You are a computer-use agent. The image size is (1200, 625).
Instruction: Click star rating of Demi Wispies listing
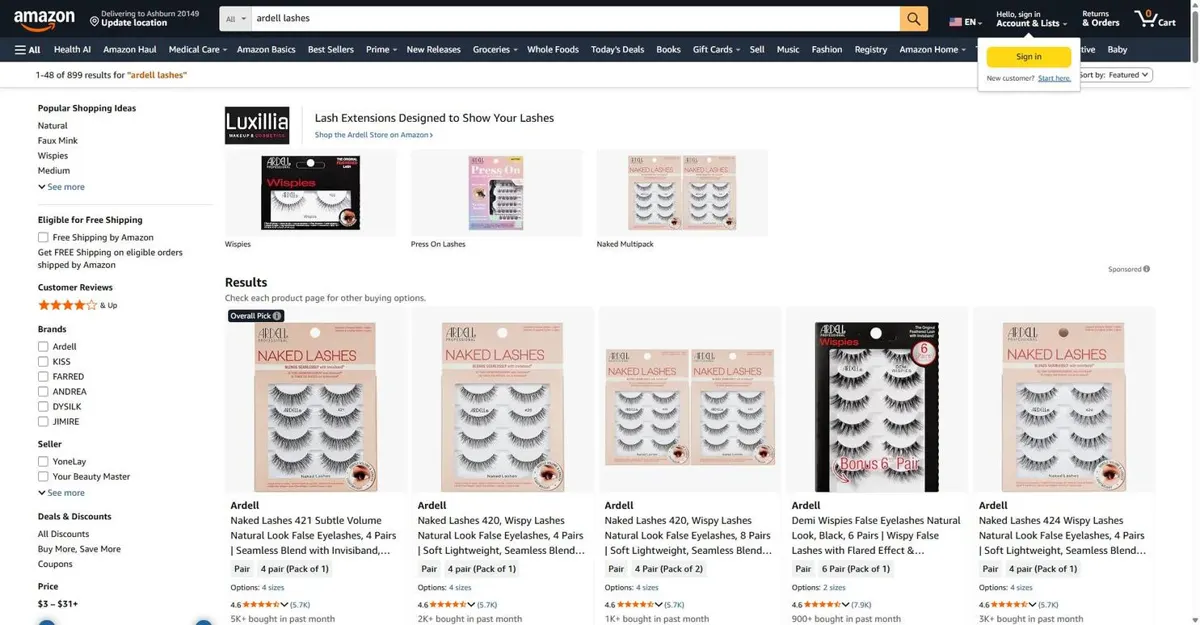(x=826, y=604)
